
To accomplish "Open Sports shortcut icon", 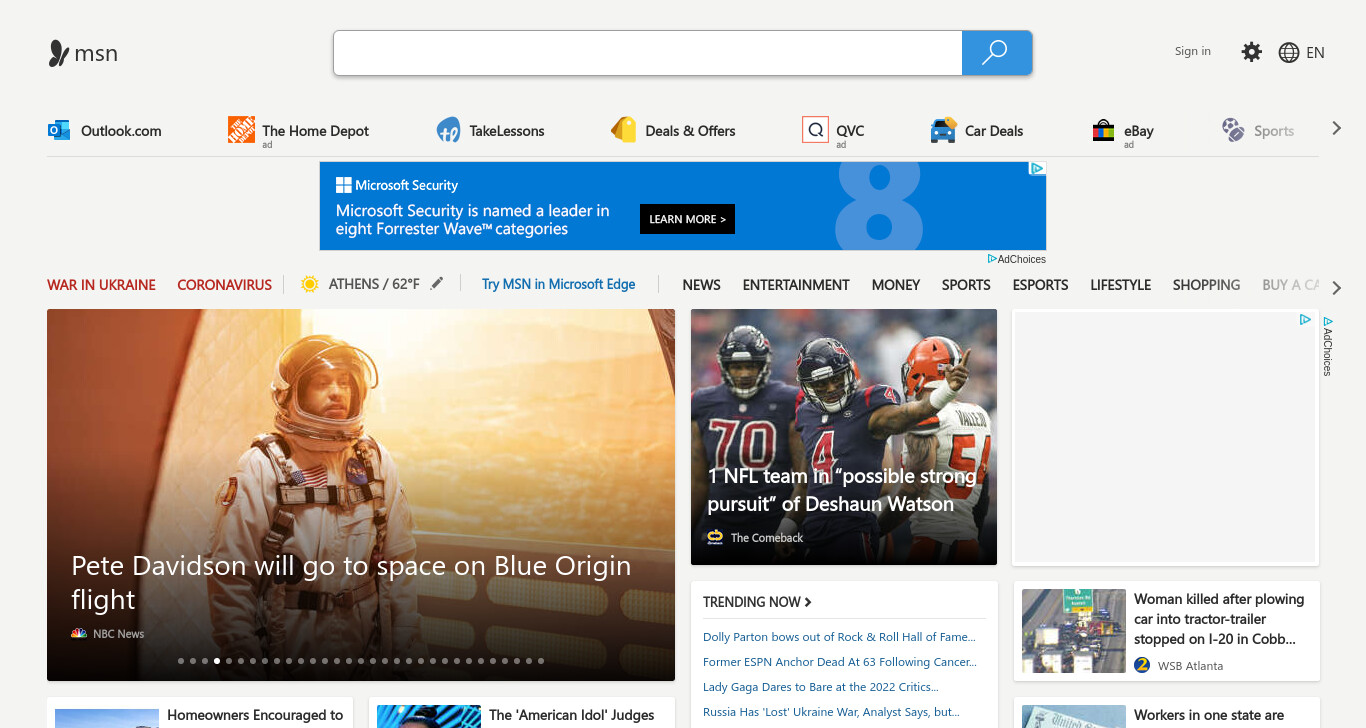I will coord(1233,130).
